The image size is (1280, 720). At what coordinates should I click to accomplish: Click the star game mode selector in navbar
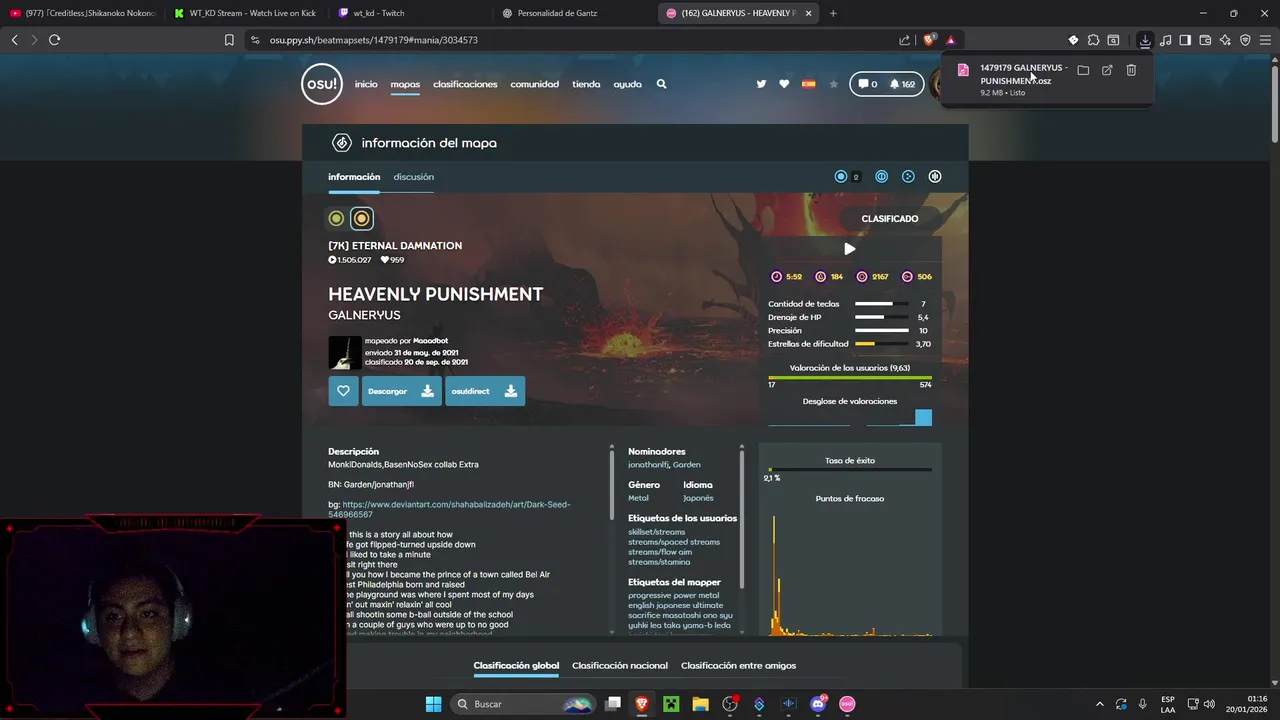(834, 84)
